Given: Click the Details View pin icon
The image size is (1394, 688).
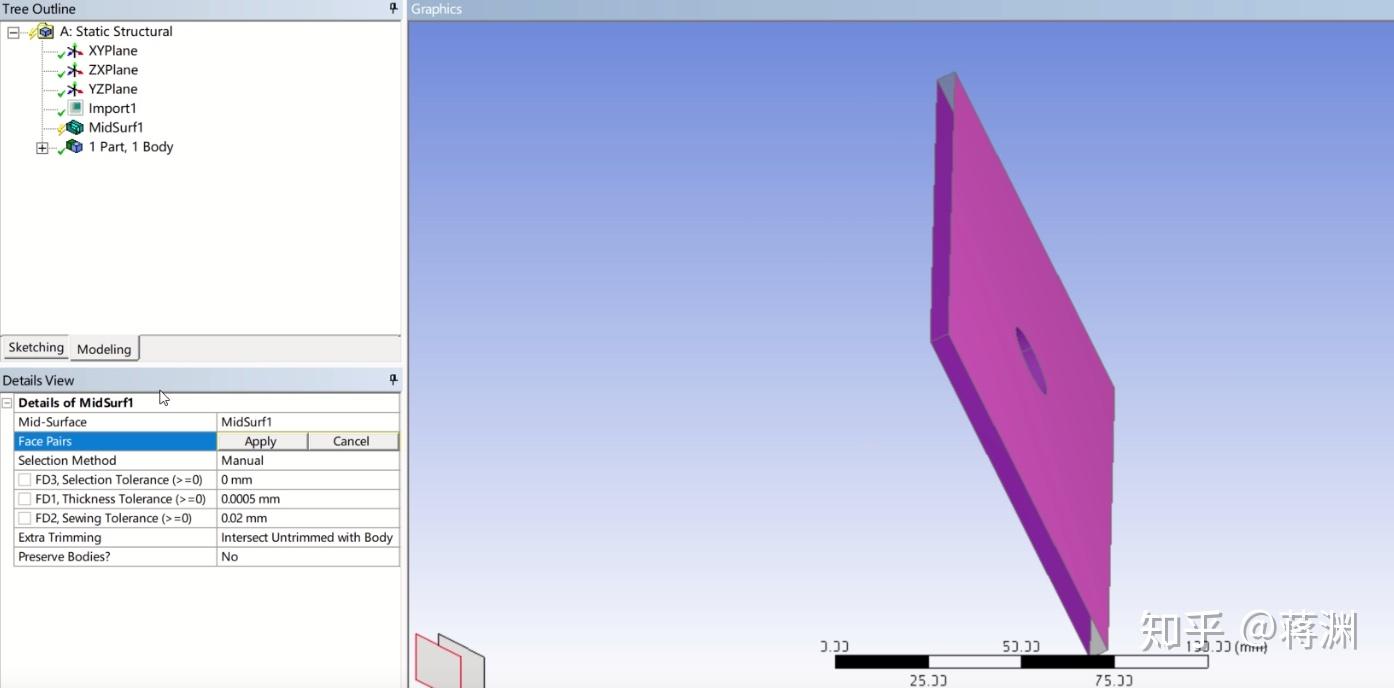Looking at the screenshot, I should 393,378.
